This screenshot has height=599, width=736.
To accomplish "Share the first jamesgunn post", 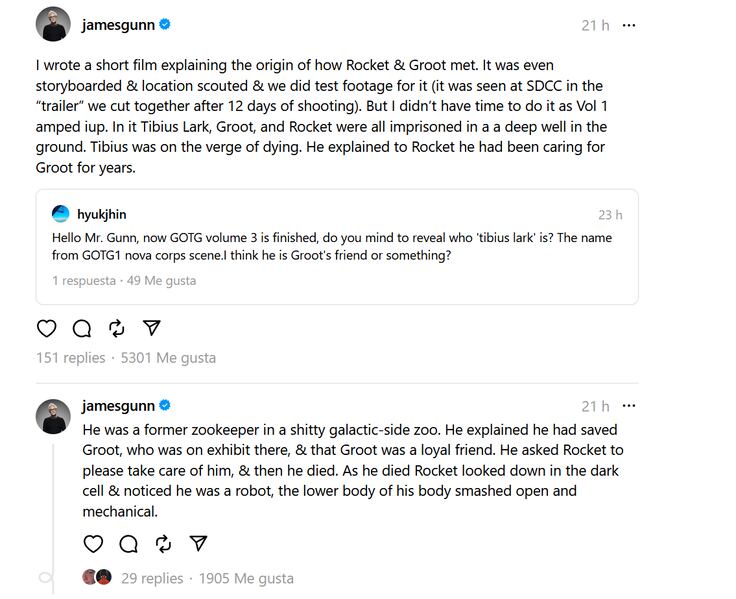I will point(152,328).
